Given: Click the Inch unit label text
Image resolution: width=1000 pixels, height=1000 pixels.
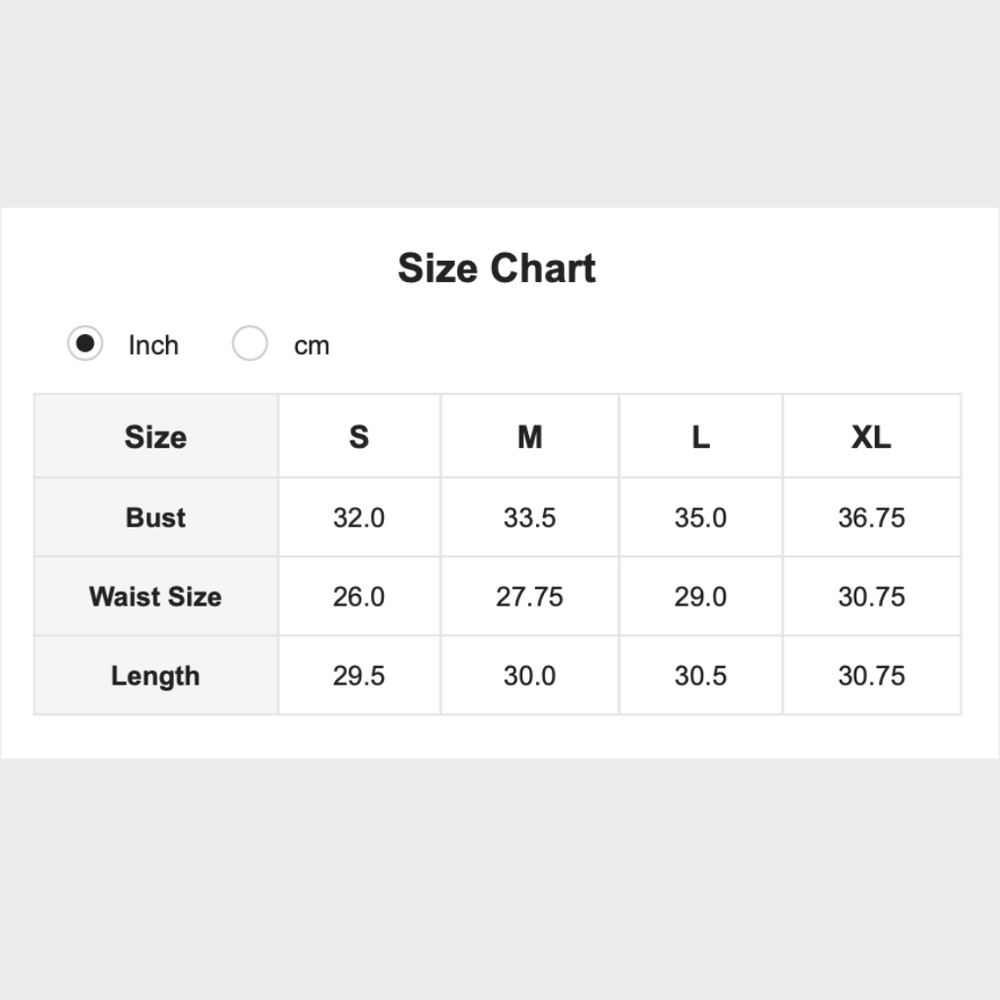Looking at the screenshot, I should point(153,345).
